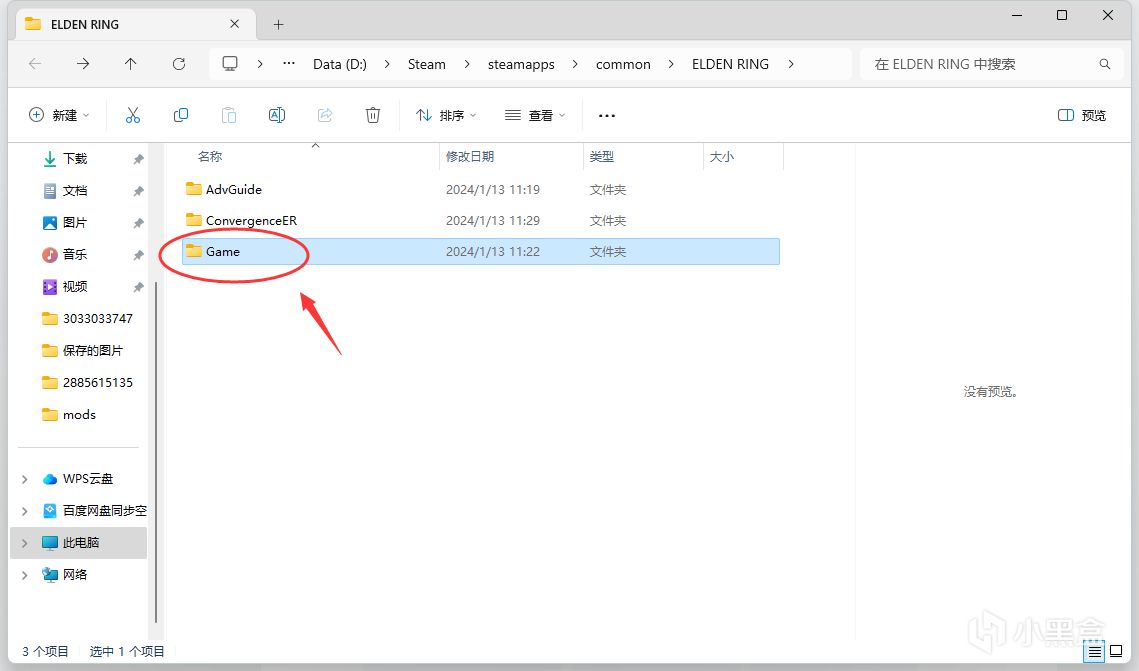Click Data (D:) in the breadcrumb

click(339, 64)
